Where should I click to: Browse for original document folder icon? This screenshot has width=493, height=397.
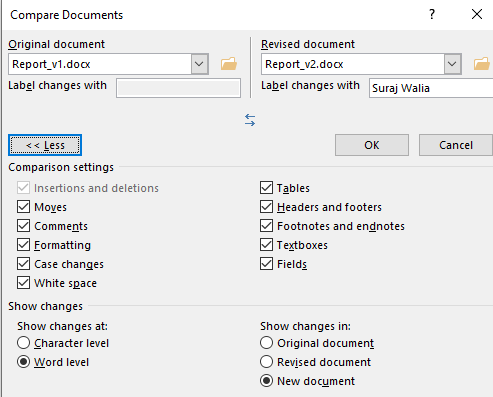229,64
